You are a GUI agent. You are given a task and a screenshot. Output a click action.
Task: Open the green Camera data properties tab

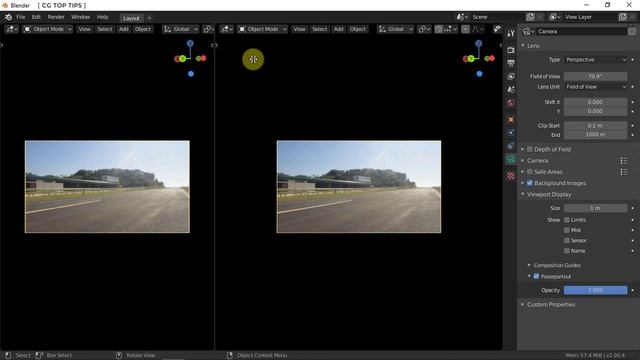coord(511,159)
